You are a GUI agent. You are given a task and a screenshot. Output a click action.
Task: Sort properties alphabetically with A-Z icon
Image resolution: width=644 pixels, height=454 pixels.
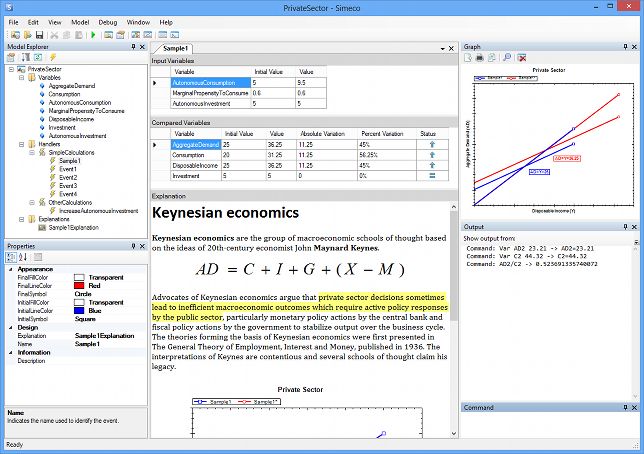point(22,257)
